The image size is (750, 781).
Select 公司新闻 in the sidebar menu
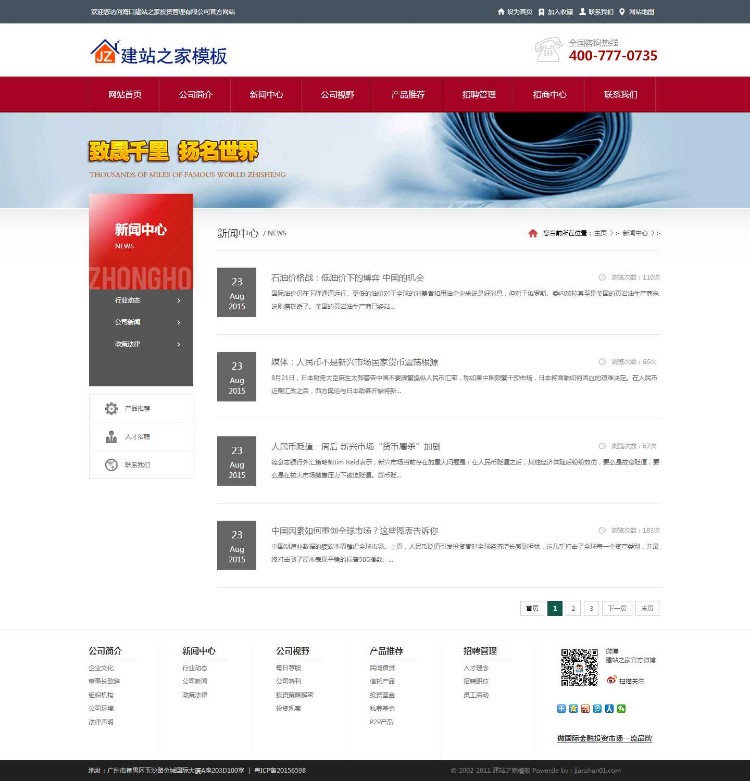coord(127,322)
